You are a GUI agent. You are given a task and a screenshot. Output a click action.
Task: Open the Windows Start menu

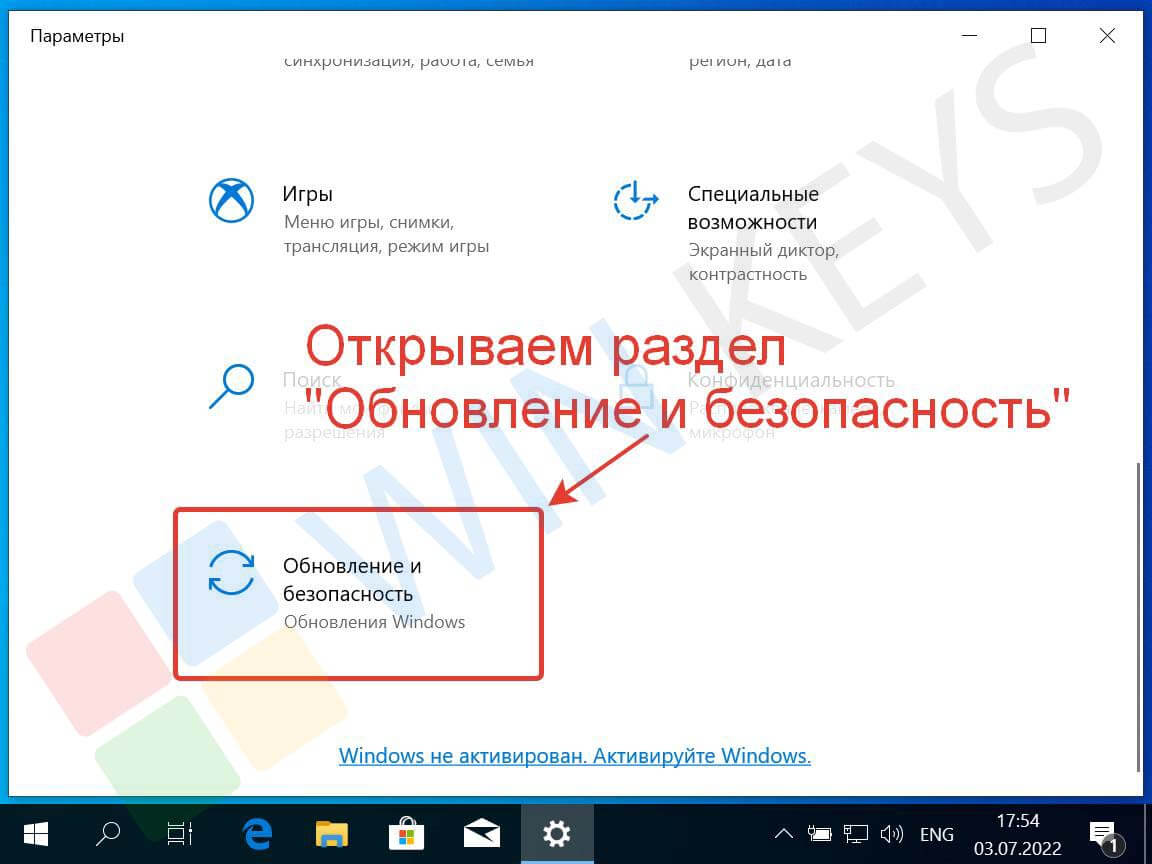point(36,833)
